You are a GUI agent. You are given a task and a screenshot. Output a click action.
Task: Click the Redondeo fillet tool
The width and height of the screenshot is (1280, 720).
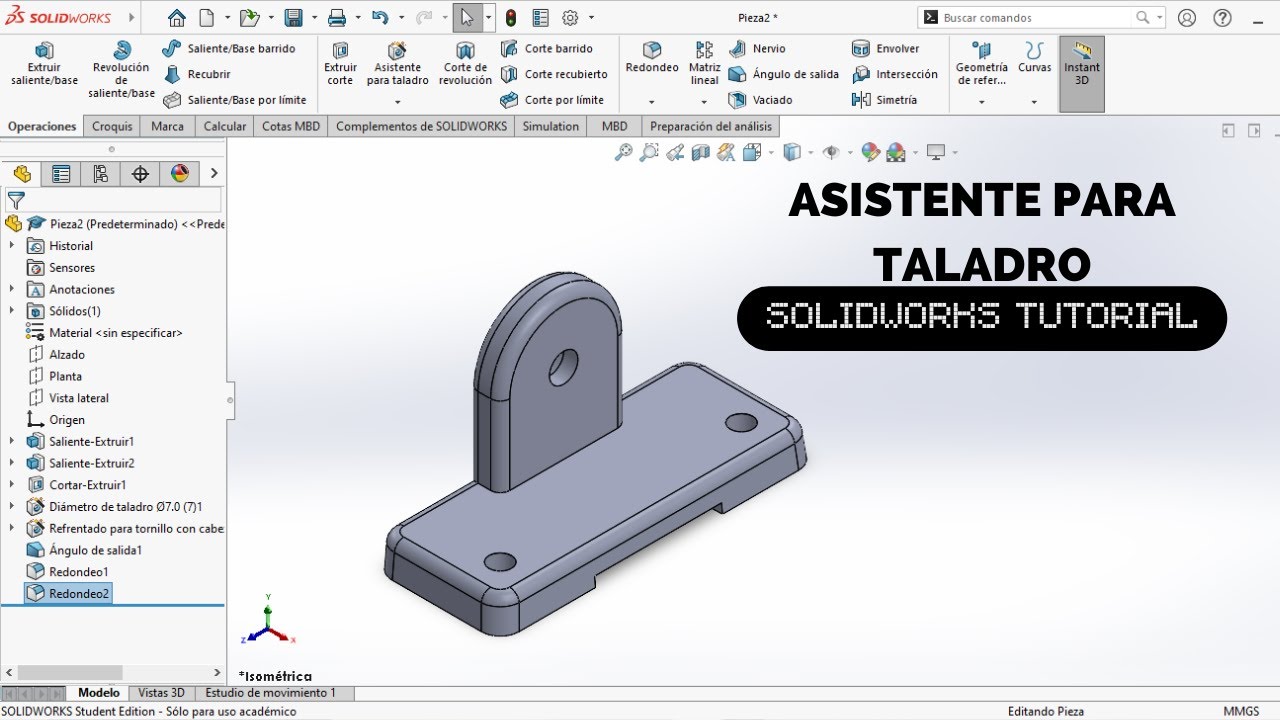tap(652, 58)
